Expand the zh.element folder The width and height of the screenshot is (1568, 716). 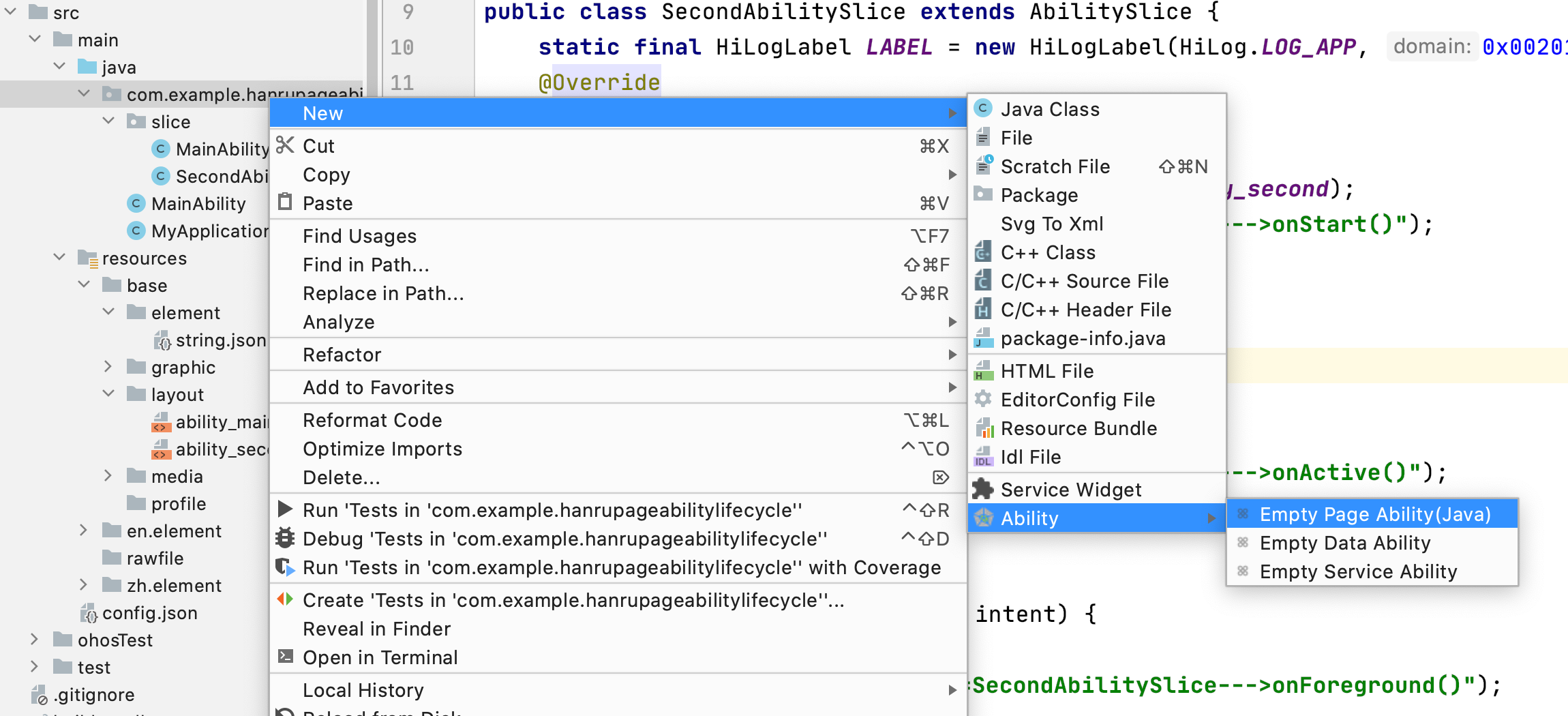[84, 585]
